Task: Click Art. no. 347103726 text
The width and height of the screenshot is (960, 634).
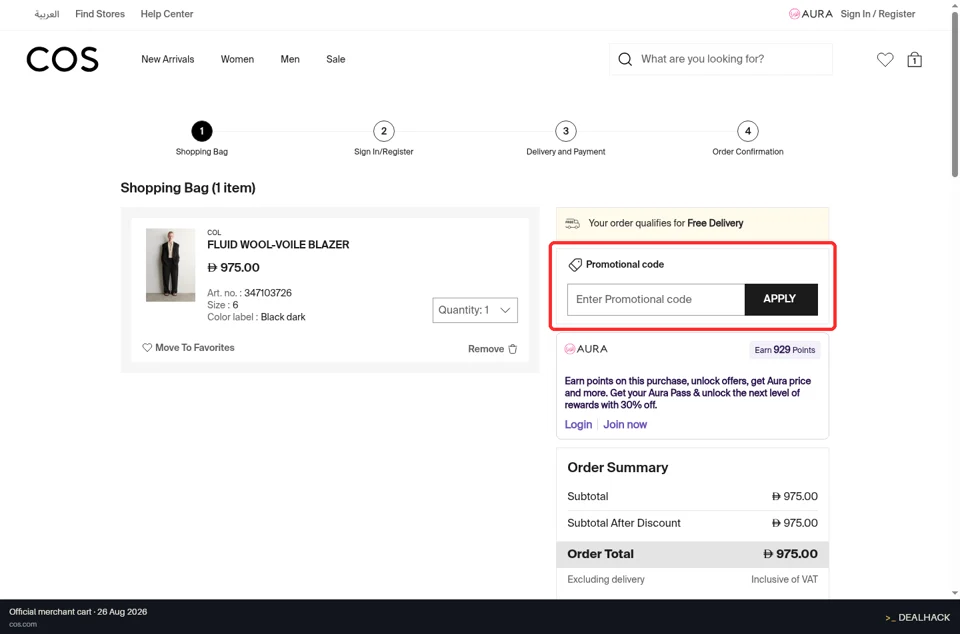Action: (249, 293)
